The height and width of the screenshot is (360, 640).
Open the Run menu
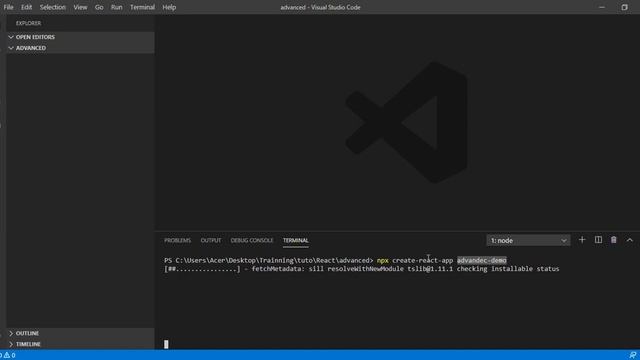click(x=116, y=7)
